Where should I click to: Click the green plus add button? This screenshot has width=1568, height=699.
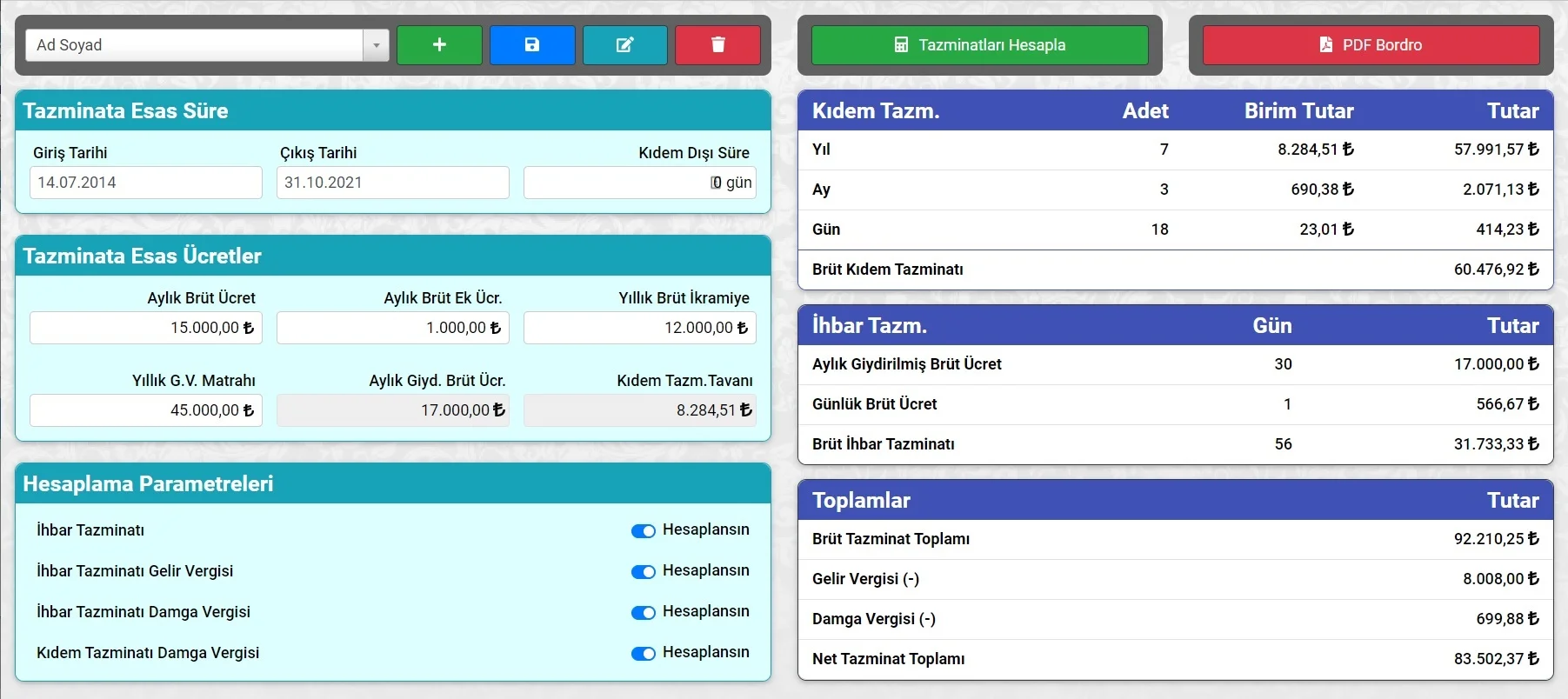(439, 44)
